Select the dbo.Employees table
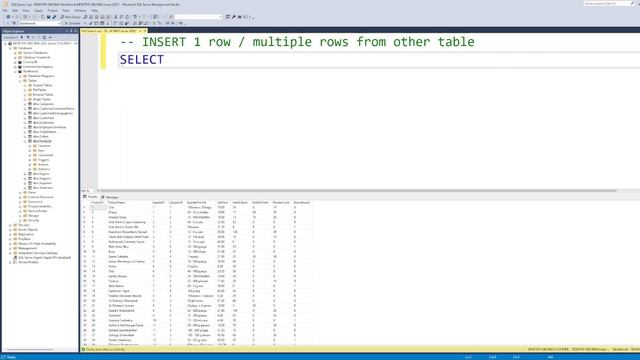This screenshot has width=640, height=360. [43, 122]
